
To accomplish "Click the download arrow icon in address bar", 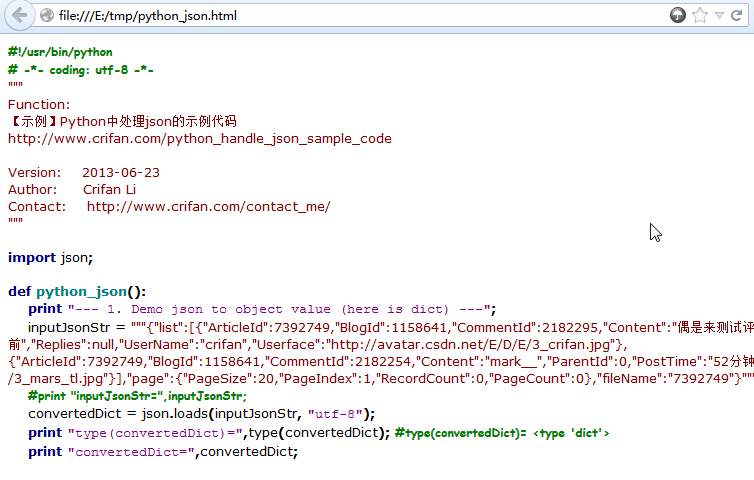I will pos(678,15).
